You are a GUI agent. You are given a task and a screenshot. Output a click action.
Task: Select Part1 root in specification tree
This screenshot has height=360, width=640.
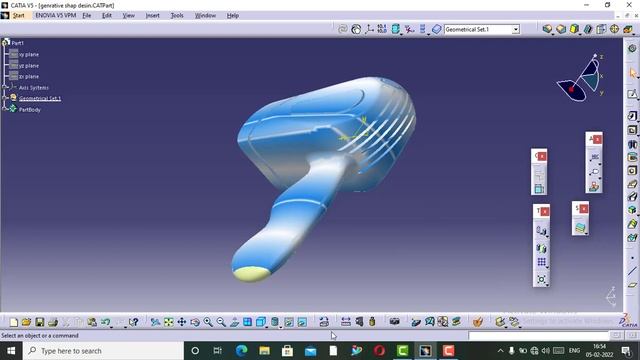[x=18, y=43]
